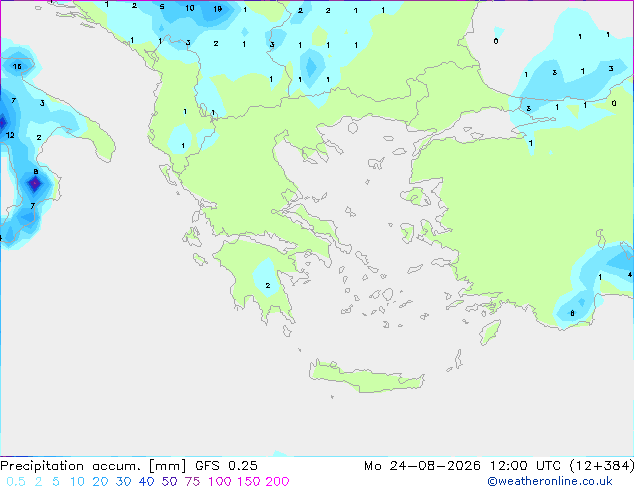Select the 200 legend color value
The width and height of the screenshot is (634, 490).
[277, 482]
